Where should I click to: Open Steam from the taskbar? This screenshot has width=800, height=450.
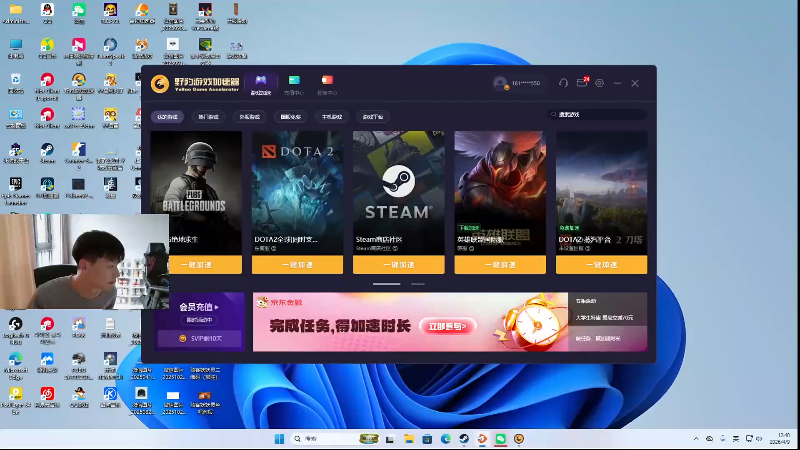[x=464, y=439]
